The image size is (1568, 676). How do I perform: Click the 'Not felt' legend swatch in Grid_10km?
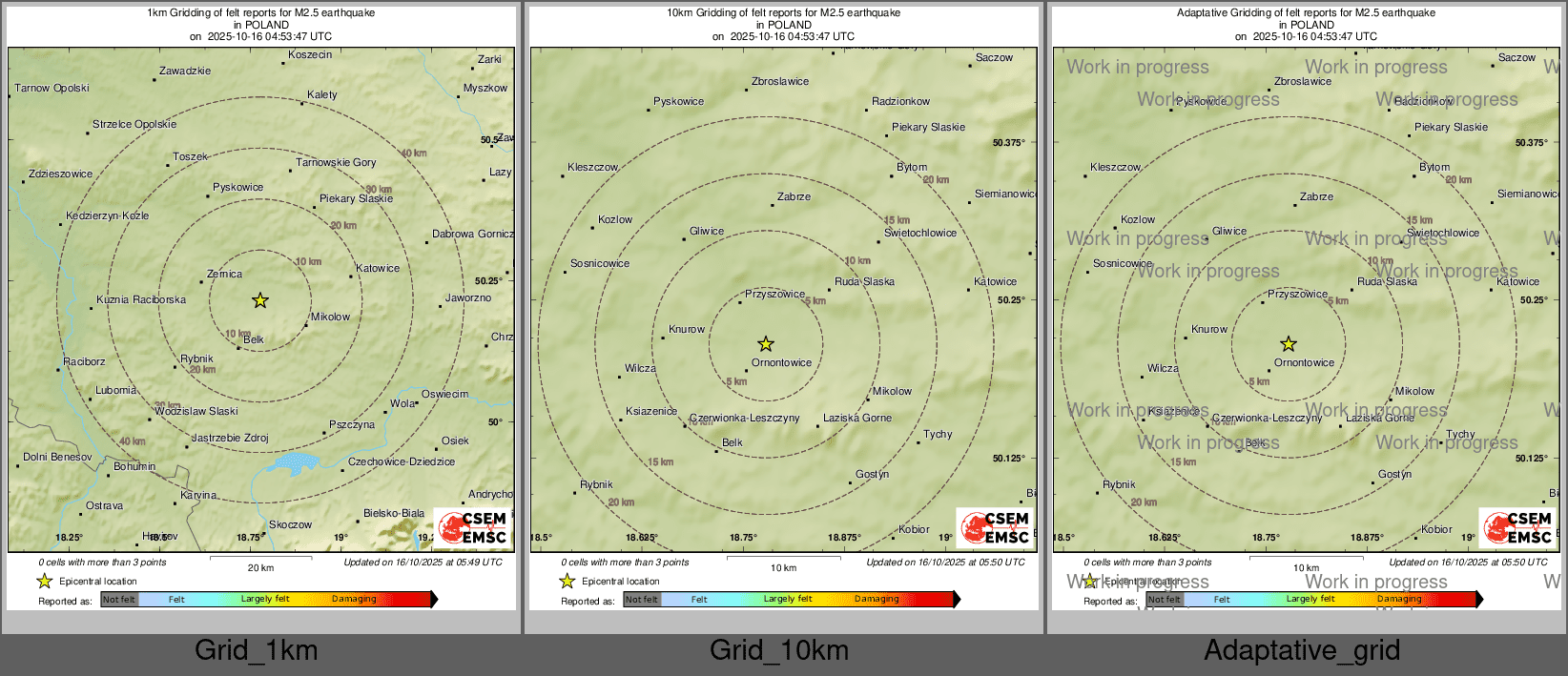tap(642, 599)
